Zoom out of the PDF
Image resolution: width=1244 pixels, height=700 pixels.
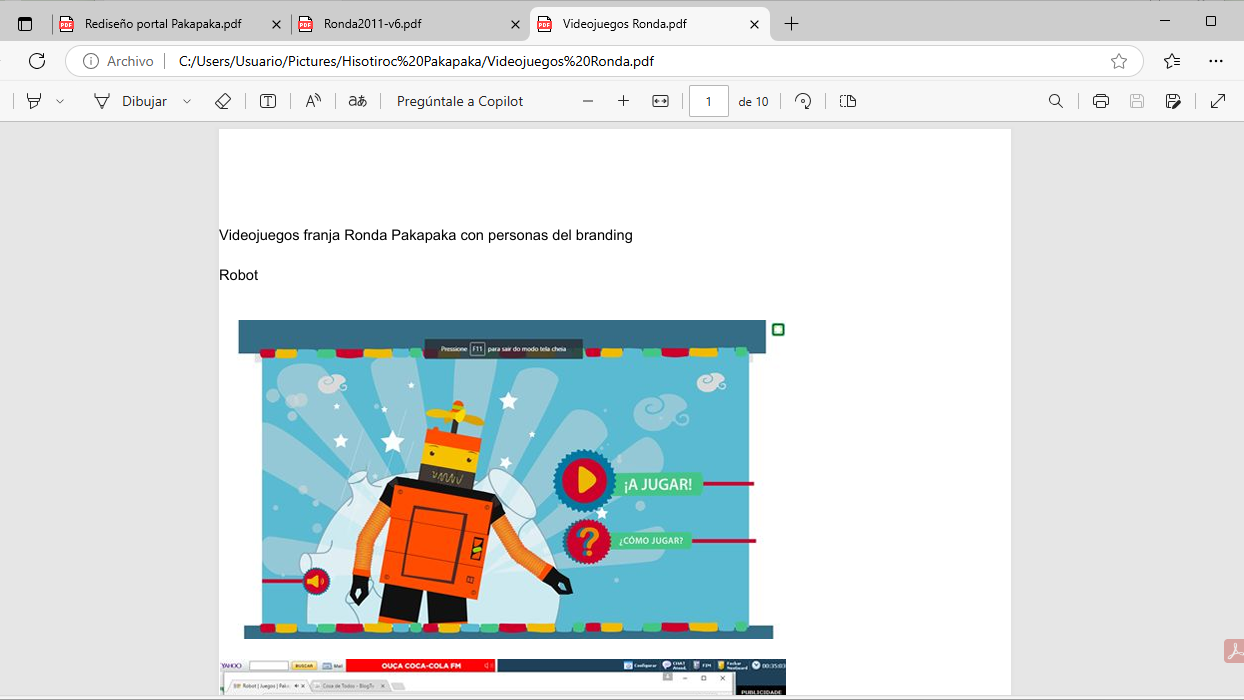(x=588, y=101)
